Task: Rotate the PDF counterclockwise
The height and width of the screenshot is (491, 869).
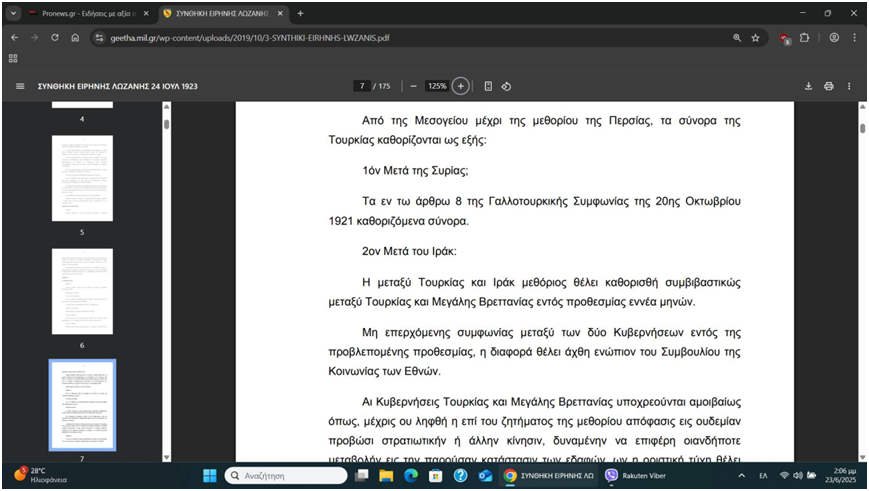Action: click(506, 87)
